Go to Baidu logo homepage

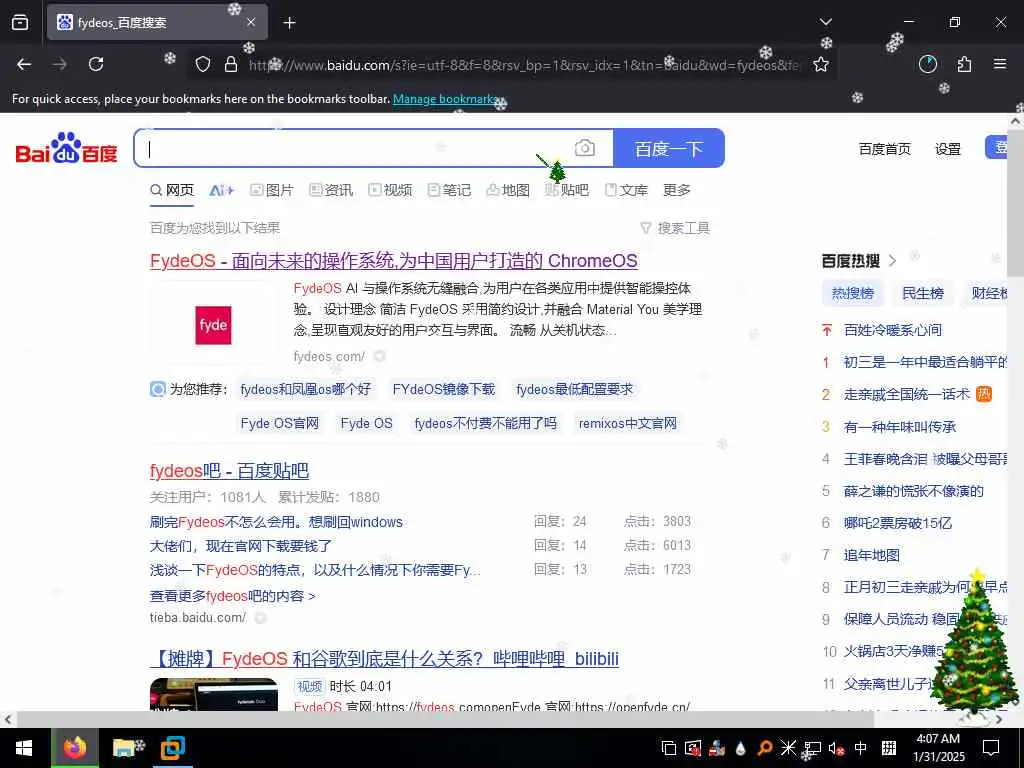(66, 148)
